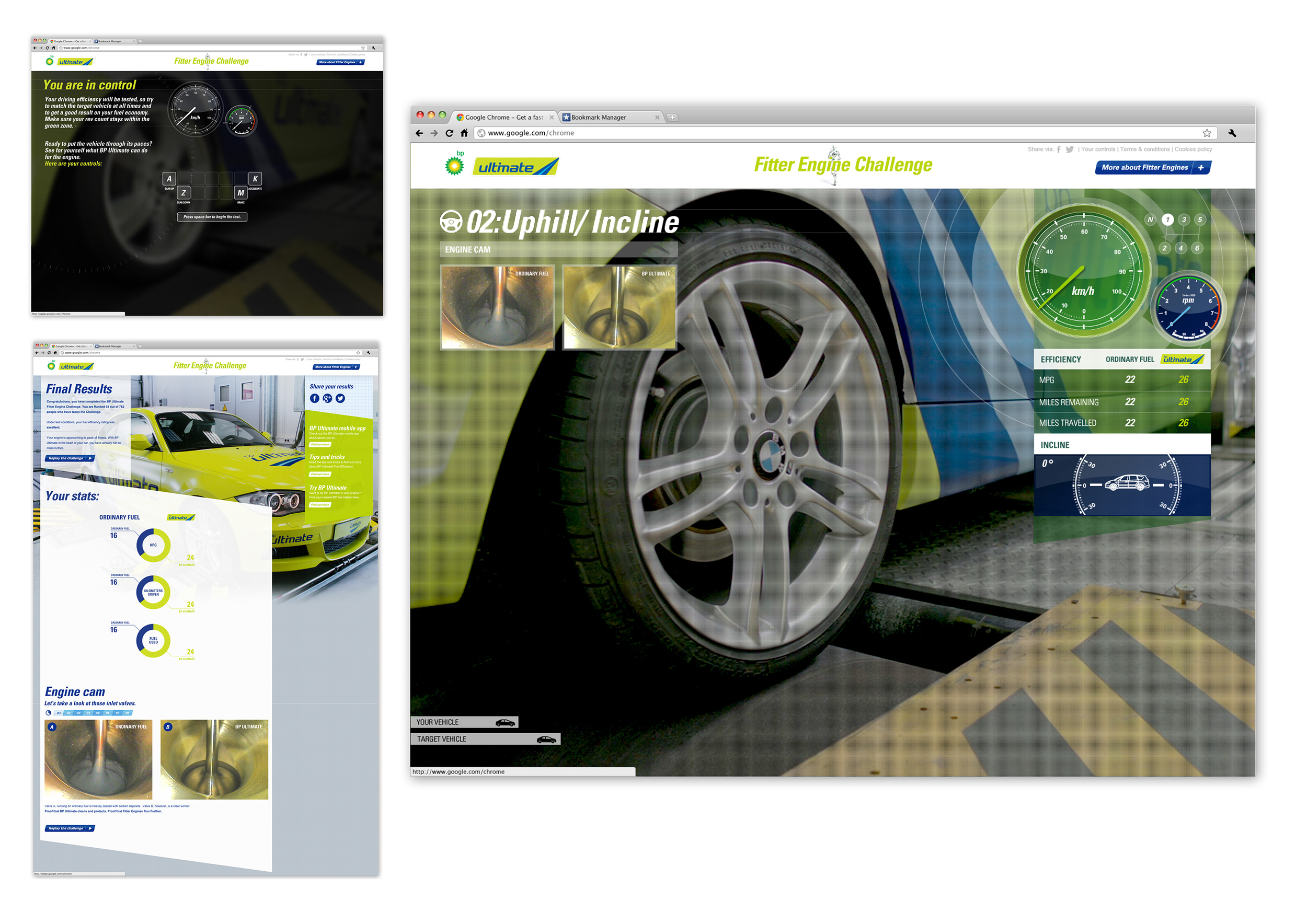
Task: Select neutral gear N on the gear selector
Action: (x=1151, y=220)
